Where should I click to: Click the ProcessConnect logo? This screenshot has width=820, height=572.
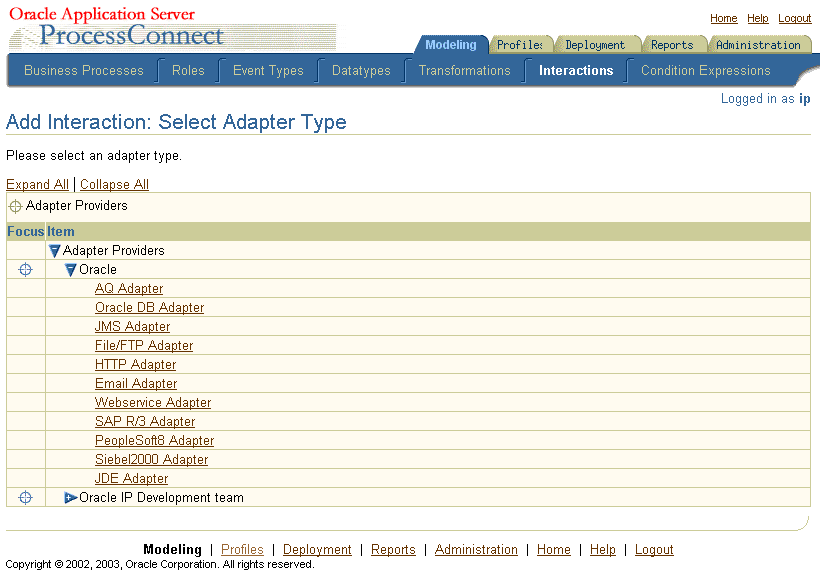pos(132,36)
